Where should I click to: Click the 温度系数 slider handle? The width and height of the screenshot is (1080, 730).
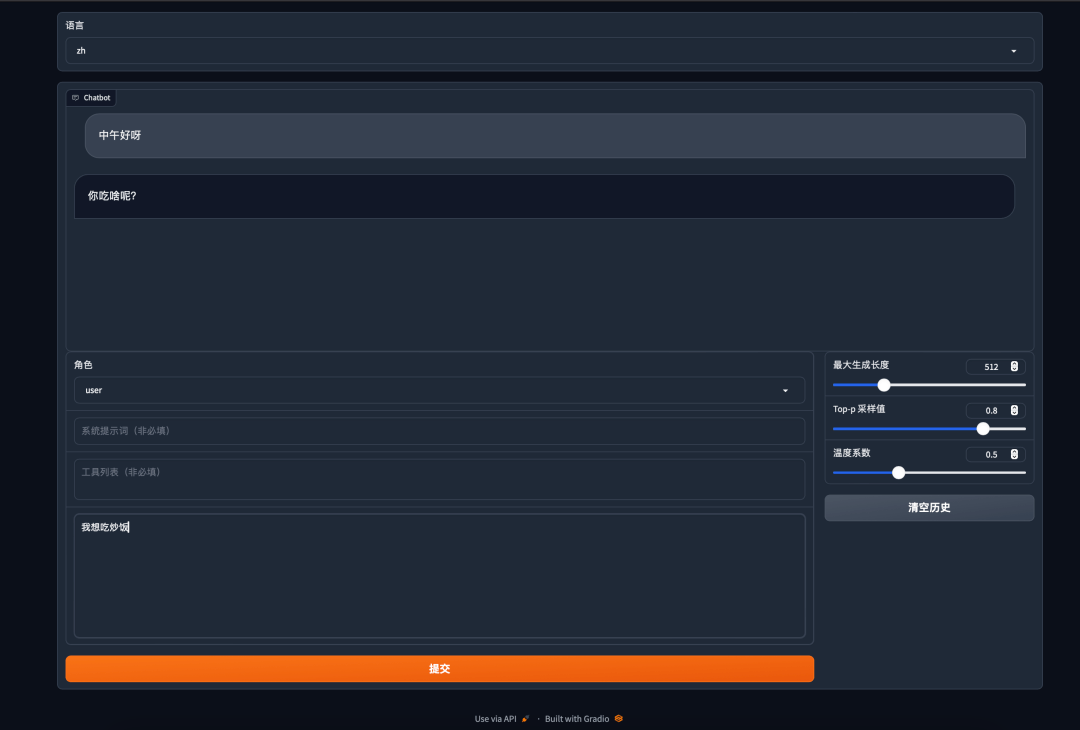(x=898, y=473)
